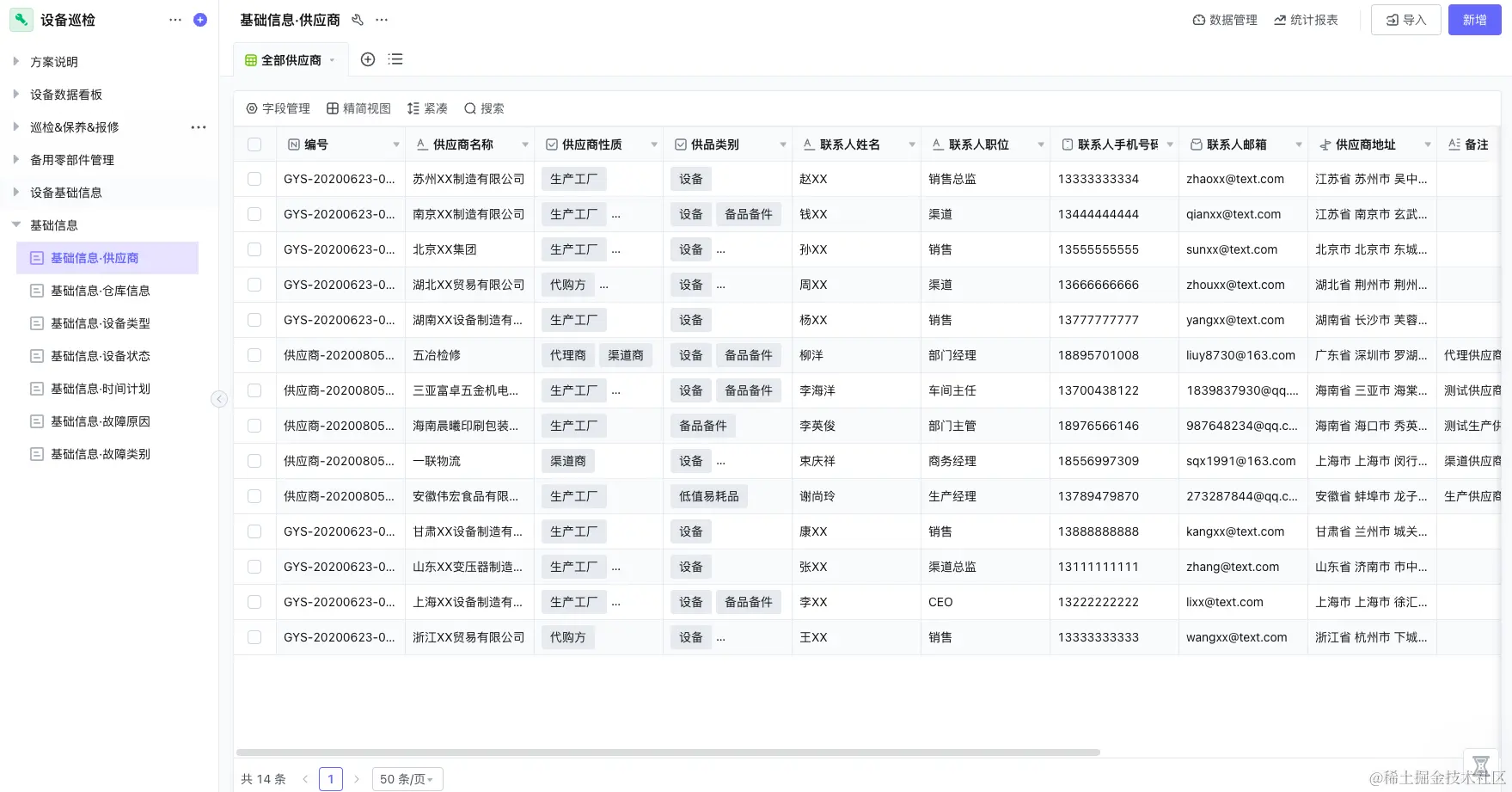Open the 供应商名称 column dropdown arrow

[525, 144]
